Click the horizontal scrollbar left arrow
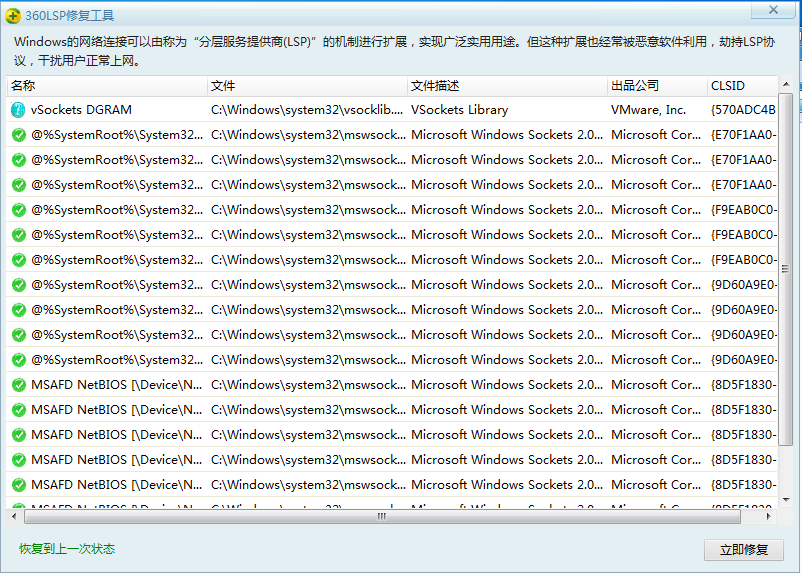The image size is (802, 575). tap(14, 517)
